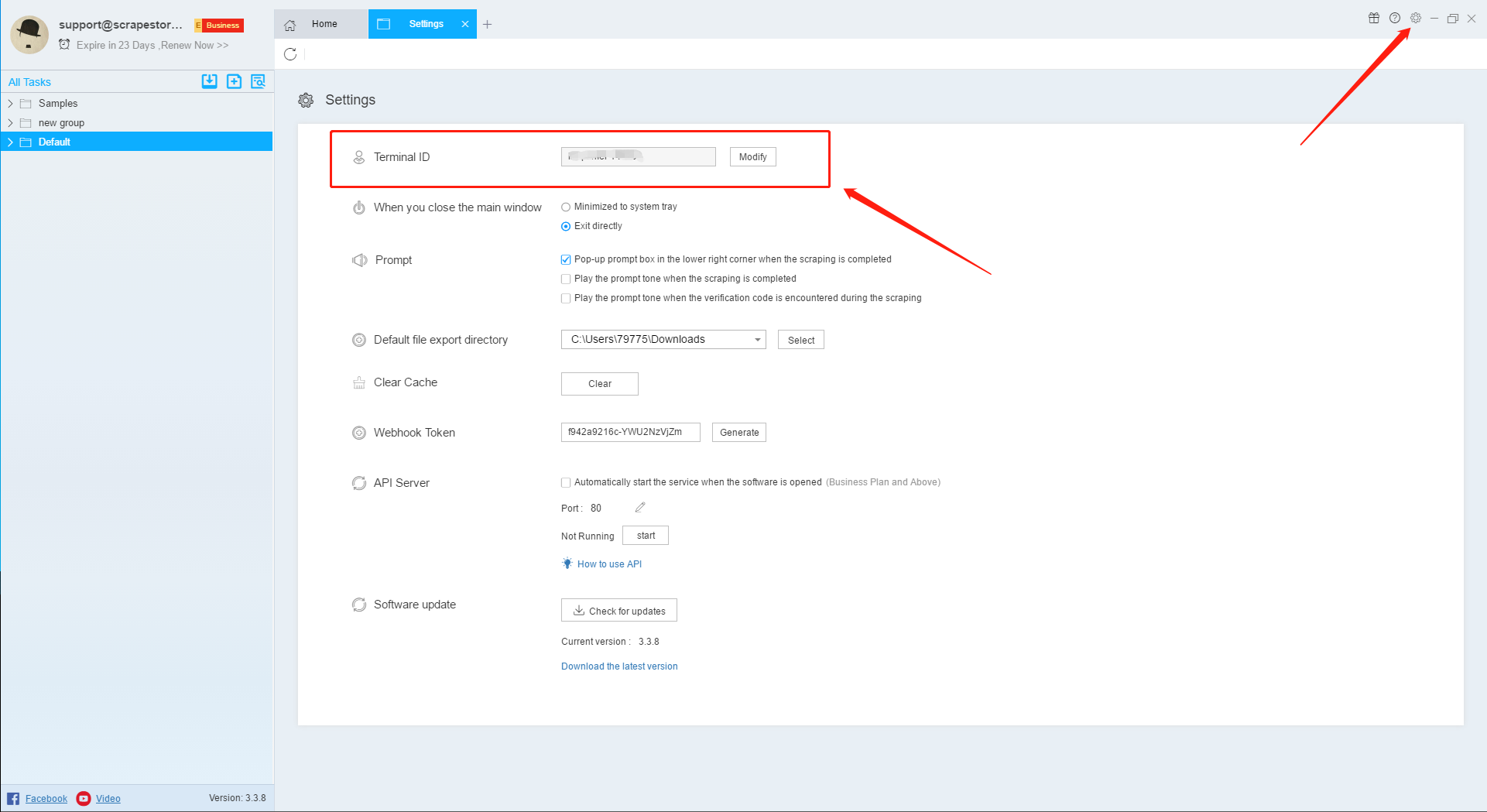Expand the 'new group' task folder

point(10,123)
